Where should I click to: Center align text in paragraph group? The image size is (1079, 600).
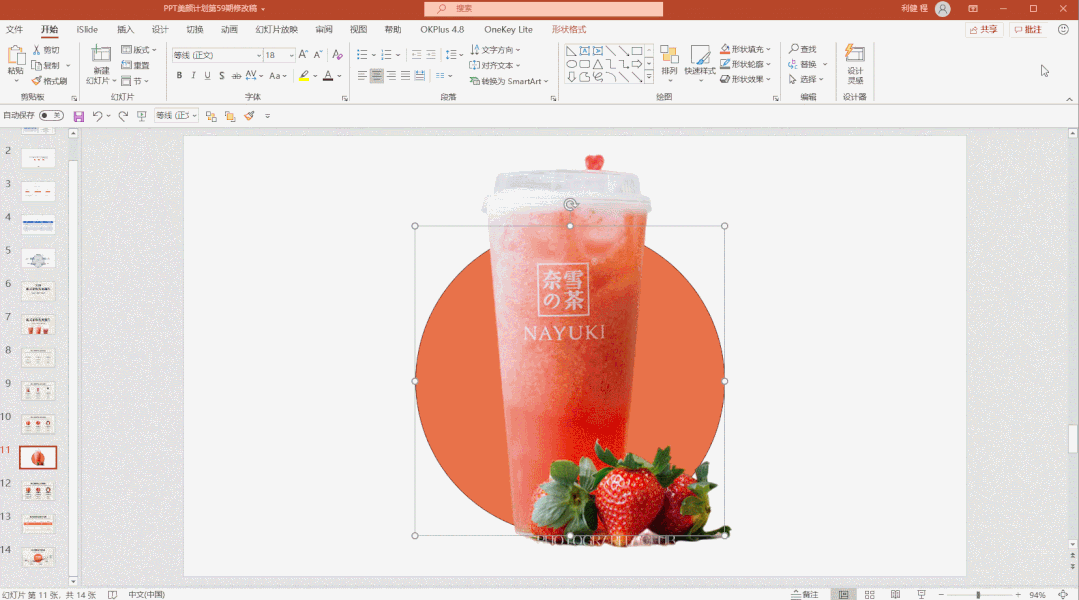coord(376,76)
